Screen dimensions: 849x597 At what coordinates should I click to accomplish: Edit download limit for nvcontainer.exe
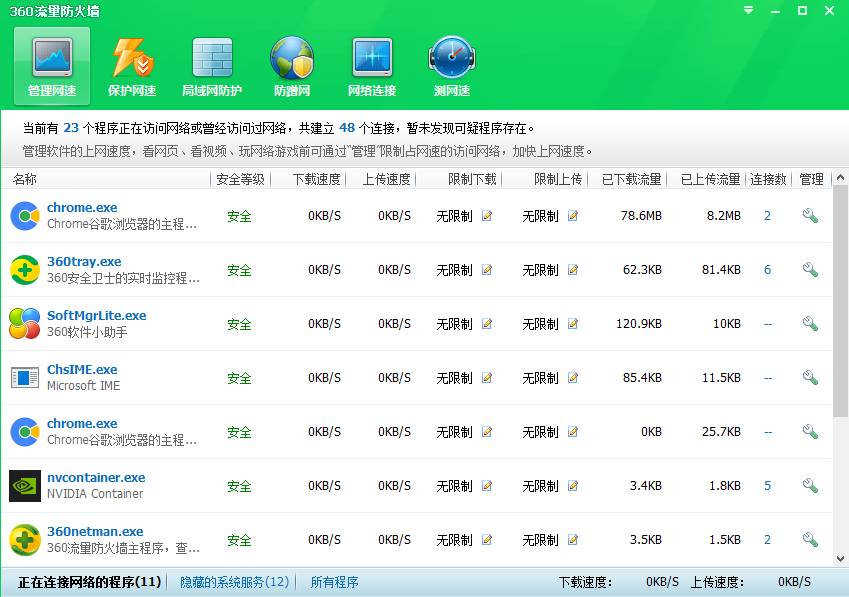[487, 486]
